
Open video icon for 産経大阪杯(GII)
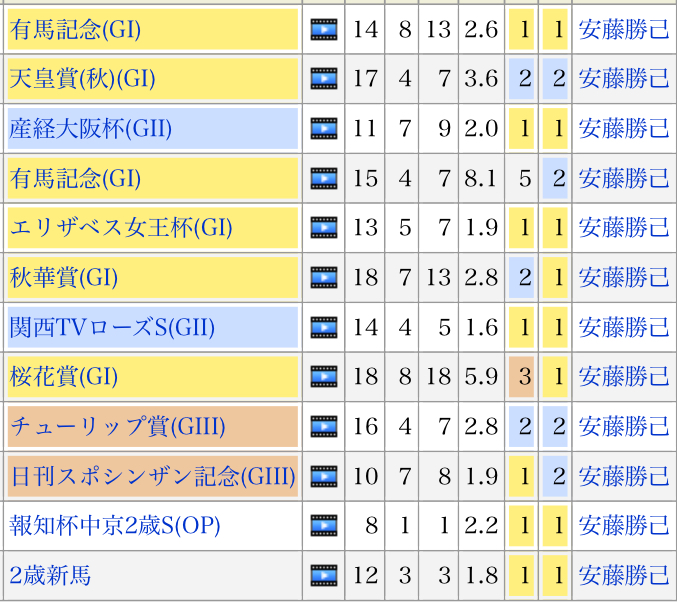323,129
